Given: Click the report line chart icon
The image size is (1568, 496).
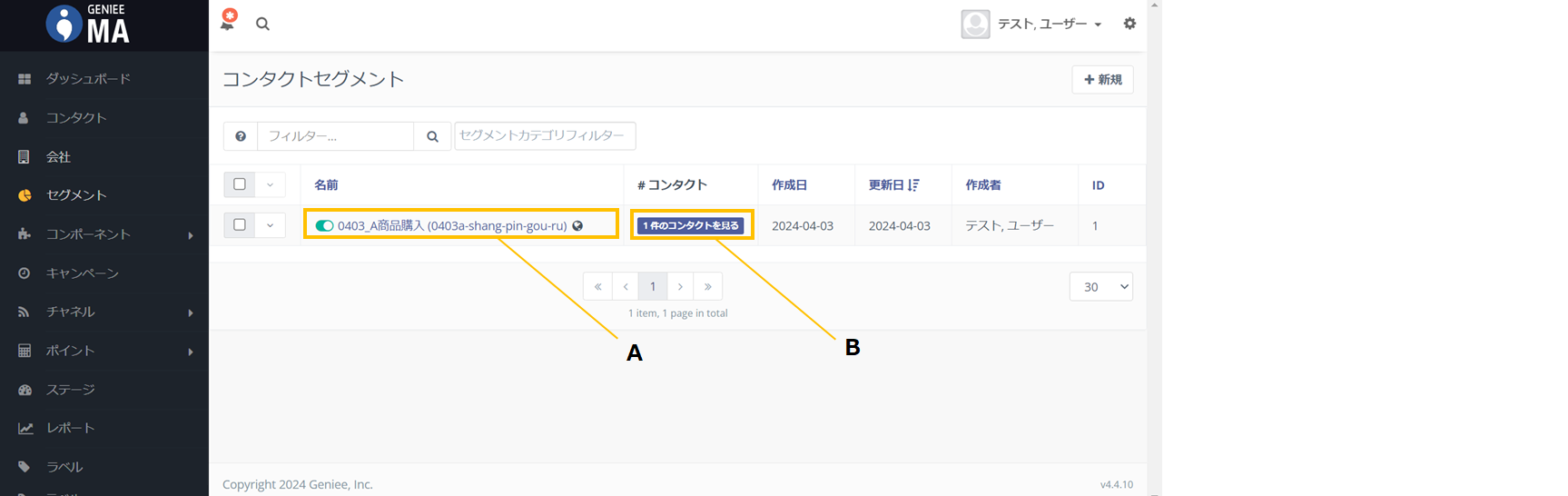Looking at the screenshot, I should coord(25,428).
